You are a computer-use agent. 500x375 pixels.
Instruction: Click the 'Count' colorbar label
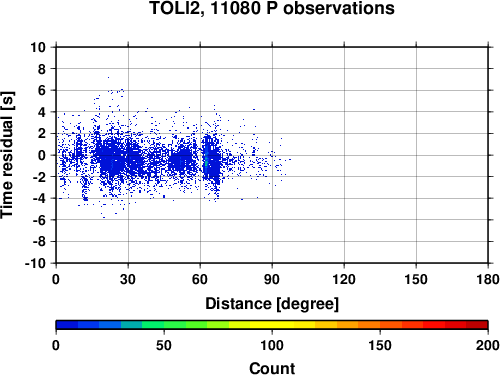[x=272, y=368]
